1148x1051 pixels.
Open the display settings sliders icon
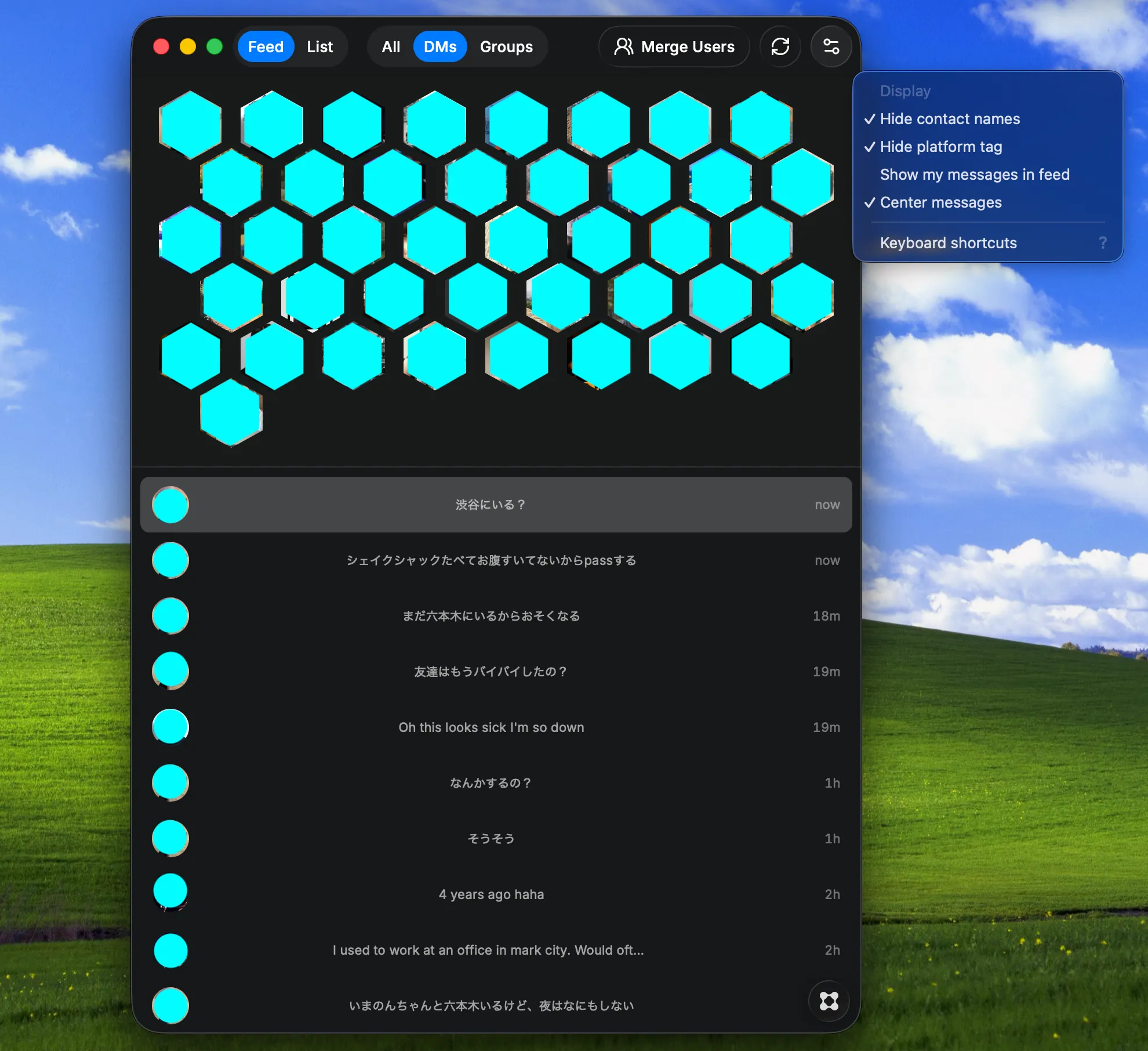(x=831, y=46)
